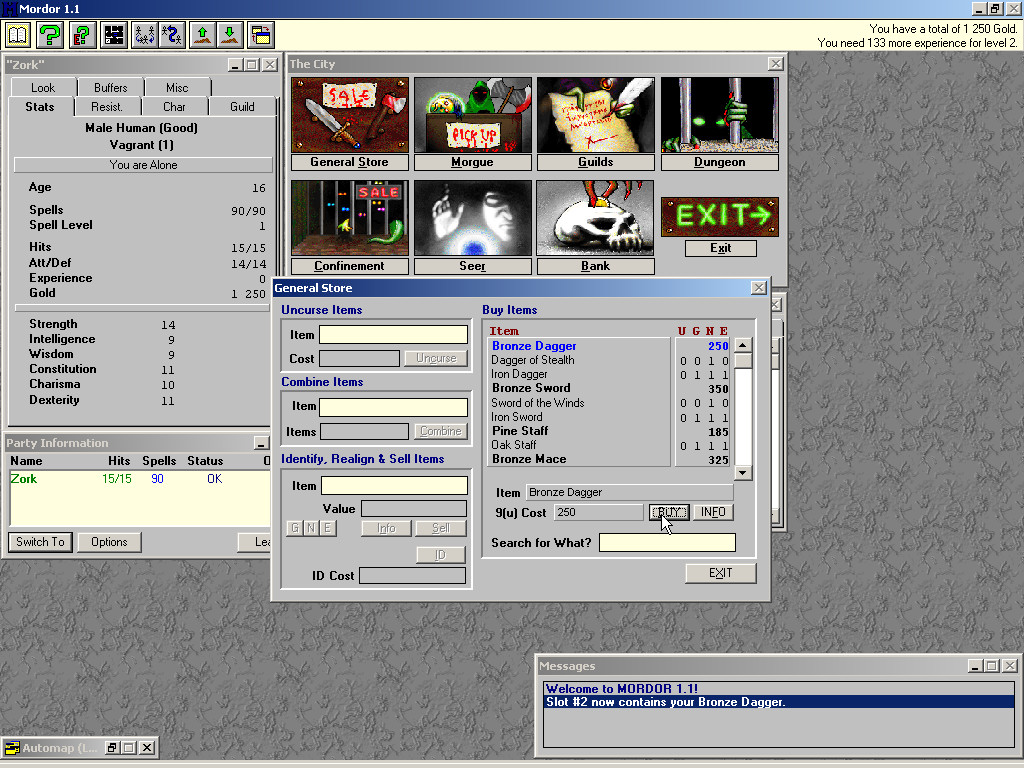This screenshot has height=768, width=1024.
Task: Click the green neon EXIT sign picture
Action: (x=720, y=216)
